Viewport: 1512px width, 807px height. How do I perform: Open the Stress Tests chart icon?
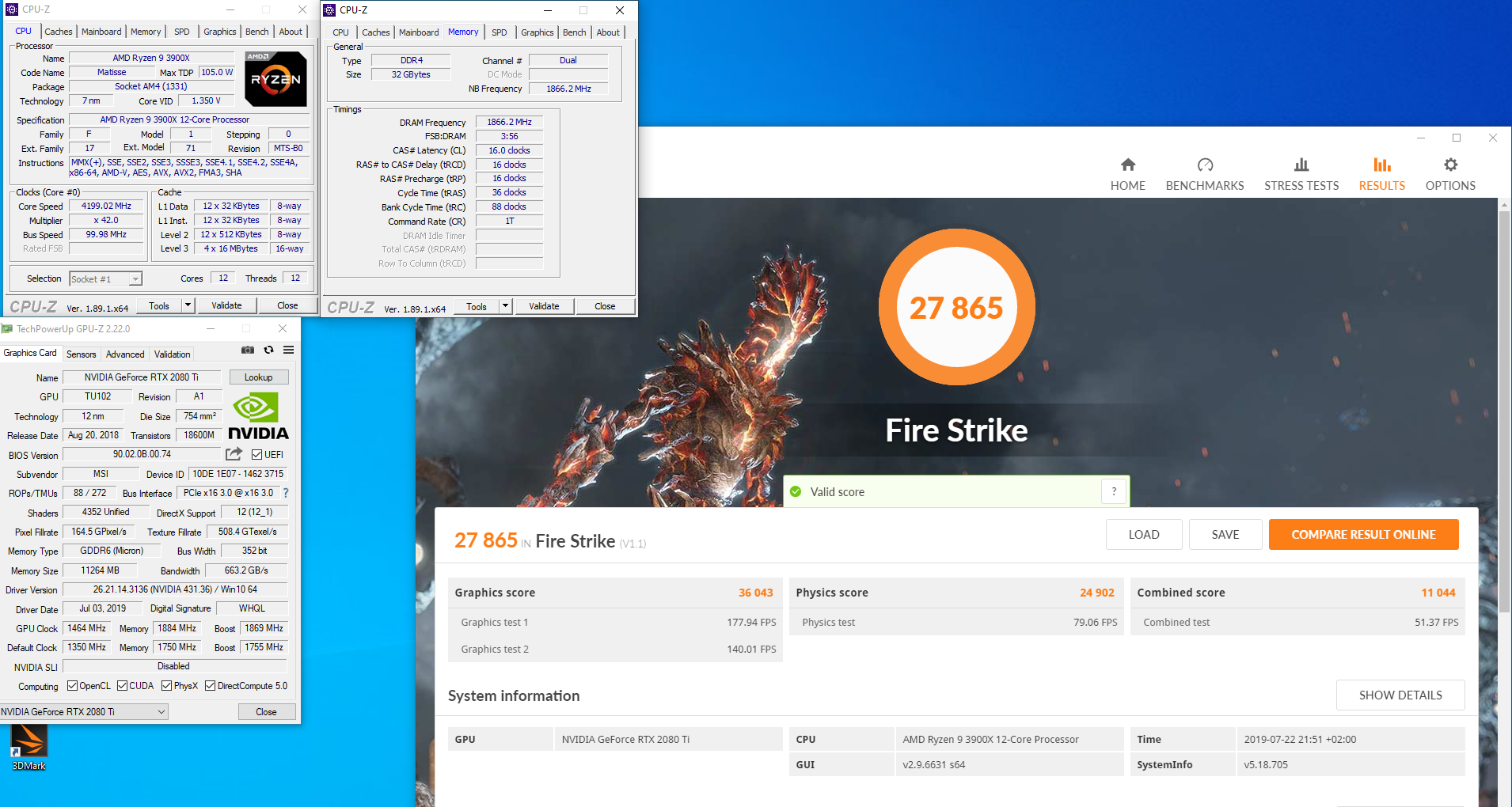pyautogui.click(x=1301, y=165)
